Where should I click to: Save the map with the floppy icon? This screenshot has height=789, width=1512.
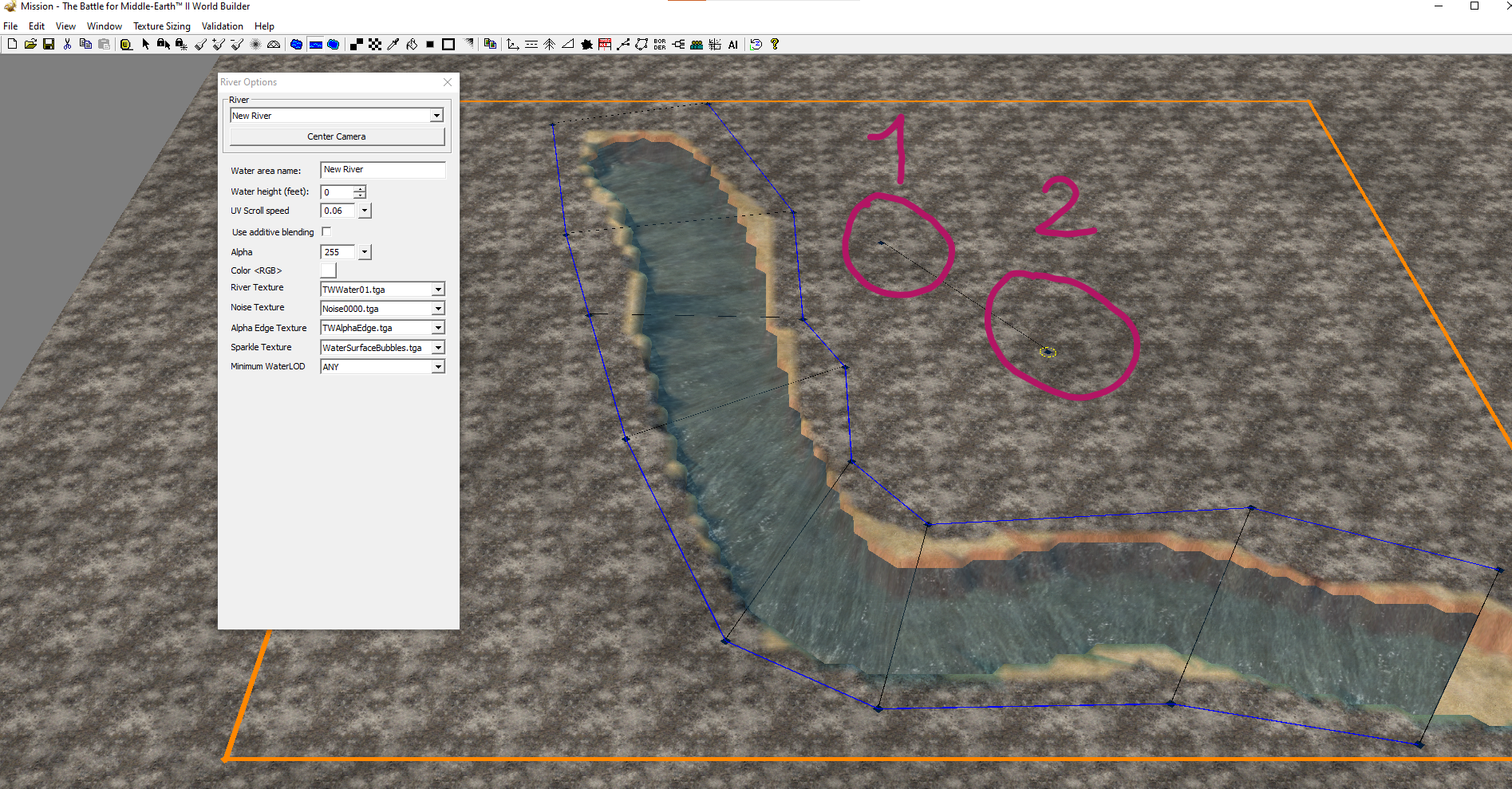tap(49, 45)
